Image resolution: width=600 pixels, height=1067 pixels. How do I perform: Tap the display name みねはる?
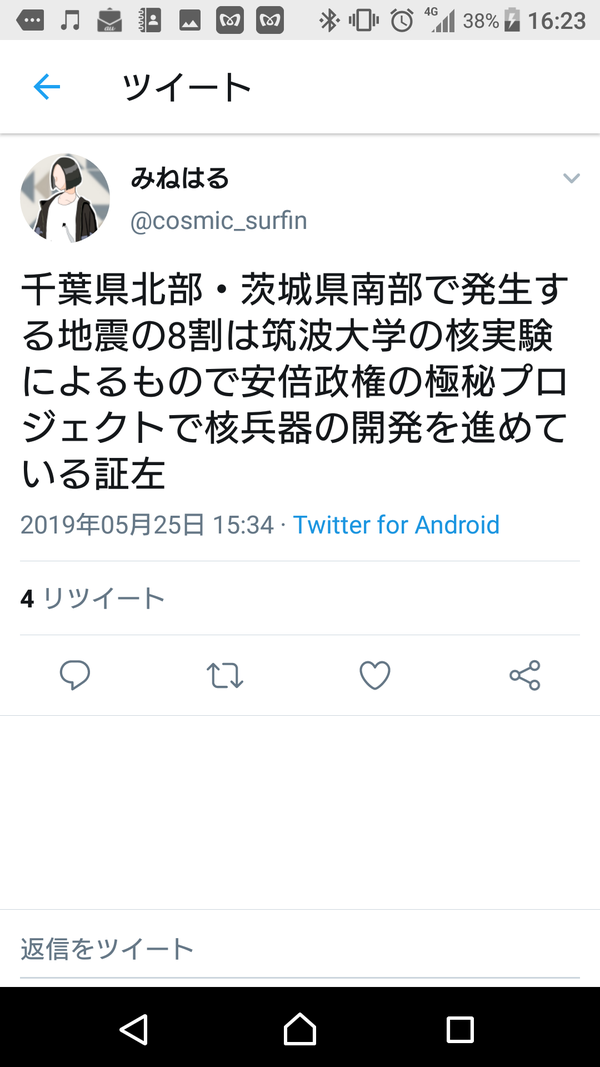click(x=180, y=178)
